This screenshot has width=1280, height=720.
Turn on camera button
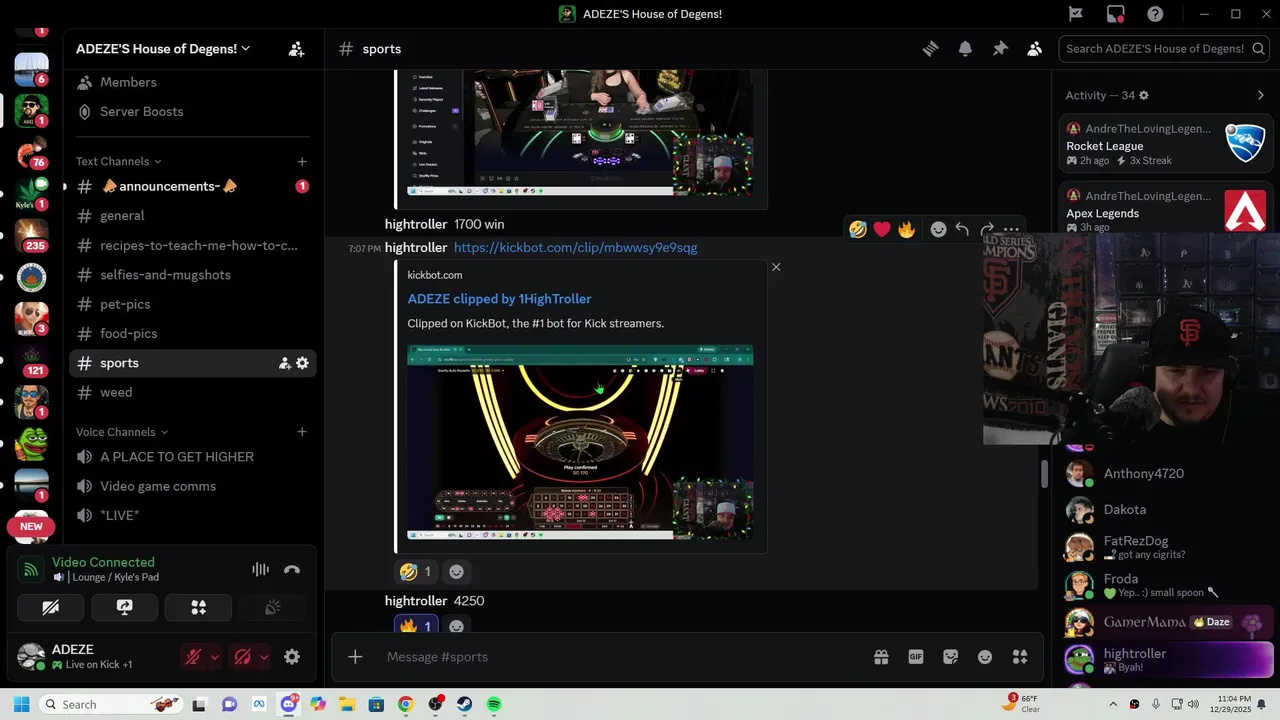tap(50, 607)
